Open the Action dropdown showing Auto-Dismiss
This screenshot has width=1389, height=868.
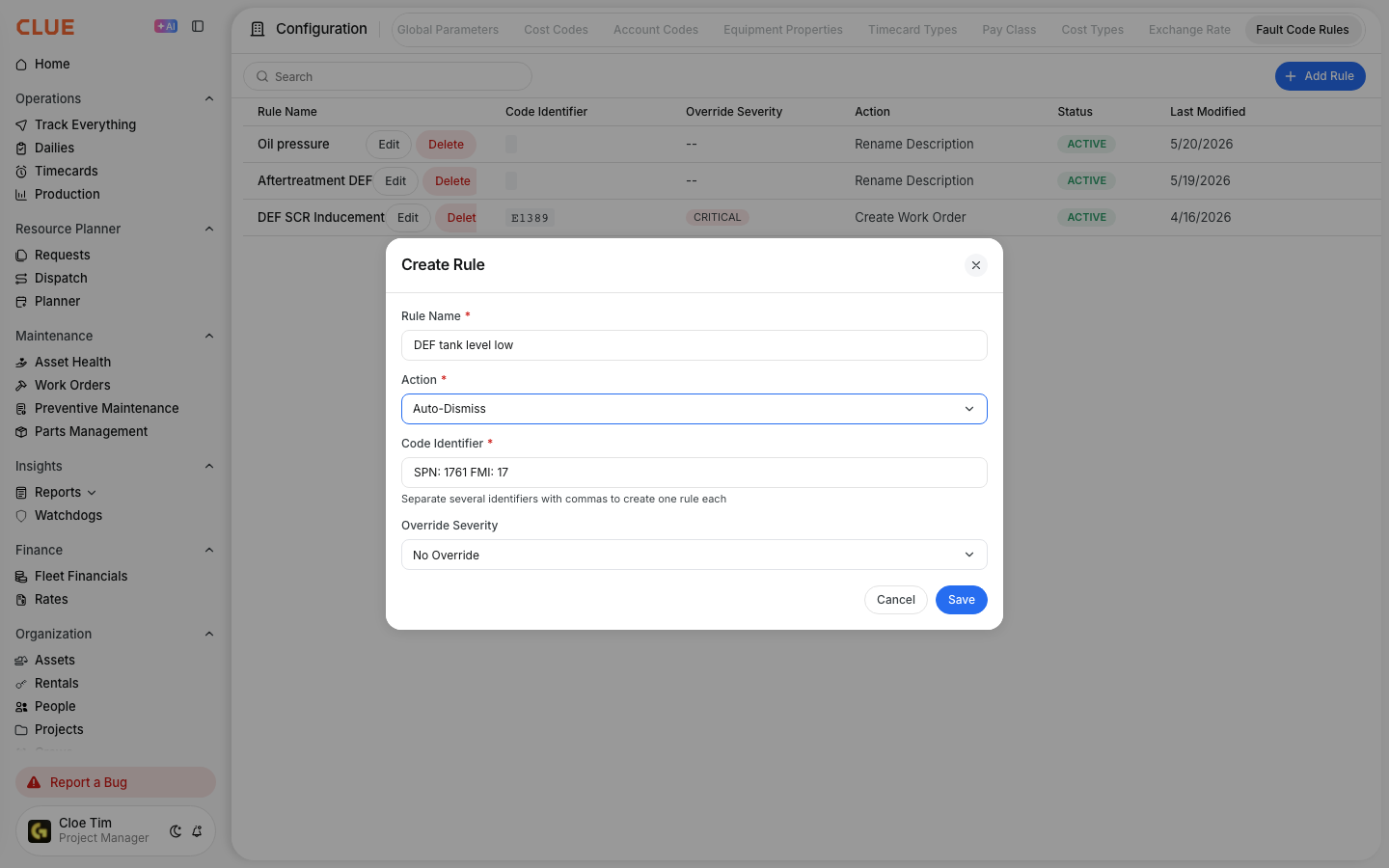(694, 409)
